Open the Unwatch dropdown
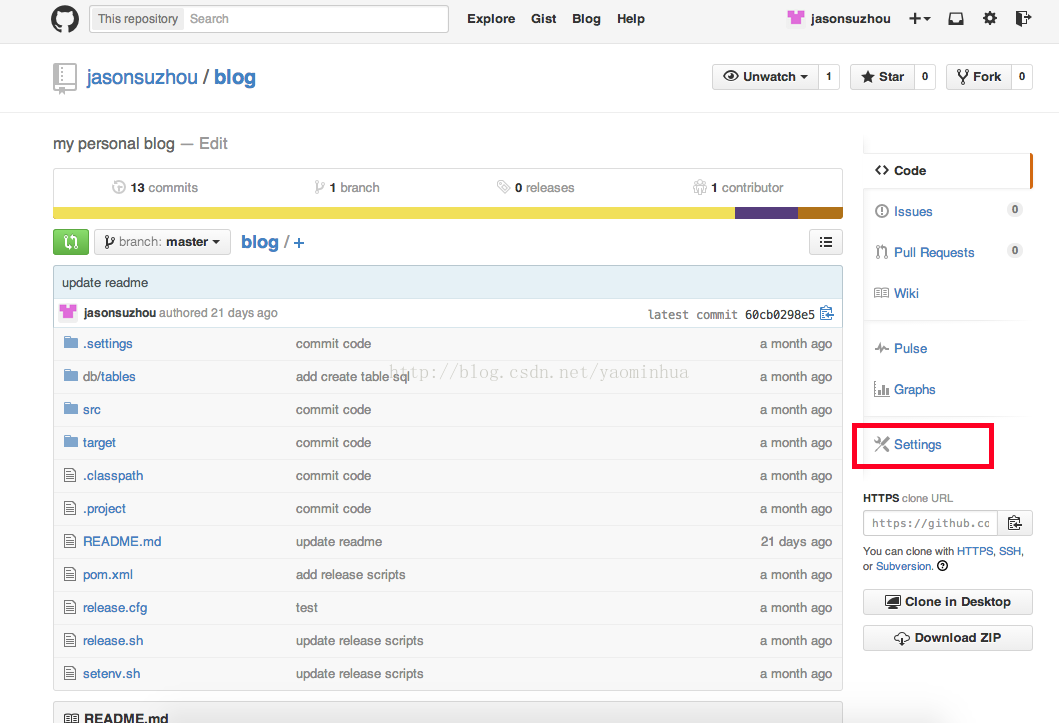Viewport: 1059px width, 723px height. pos(765,77)
